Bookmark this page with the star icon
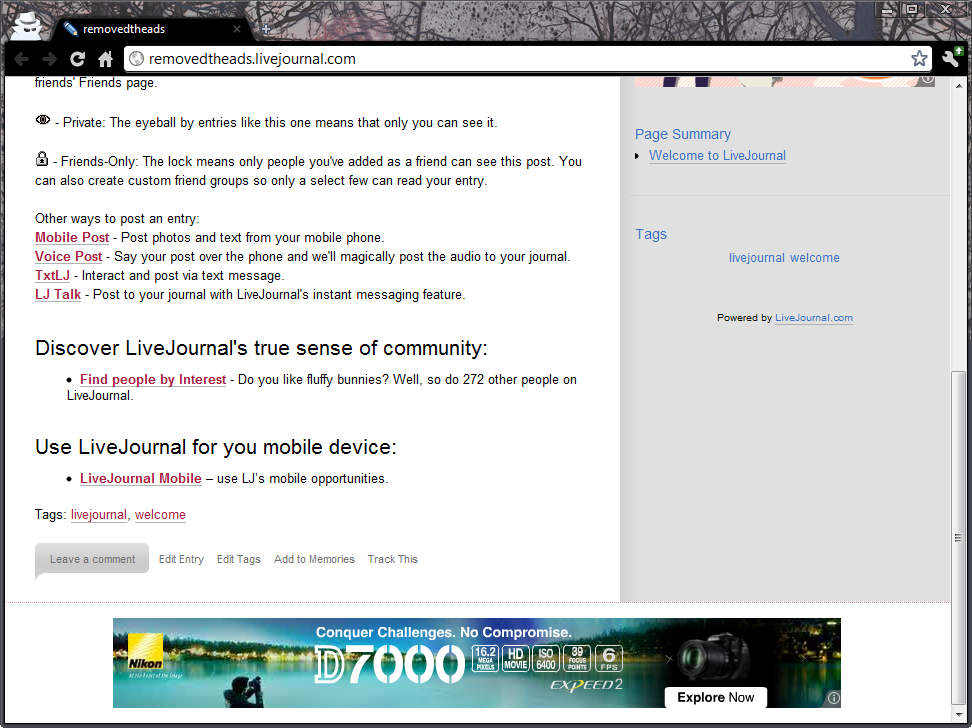972x728 pixels. pyautogui.click(x=919, y=58)
